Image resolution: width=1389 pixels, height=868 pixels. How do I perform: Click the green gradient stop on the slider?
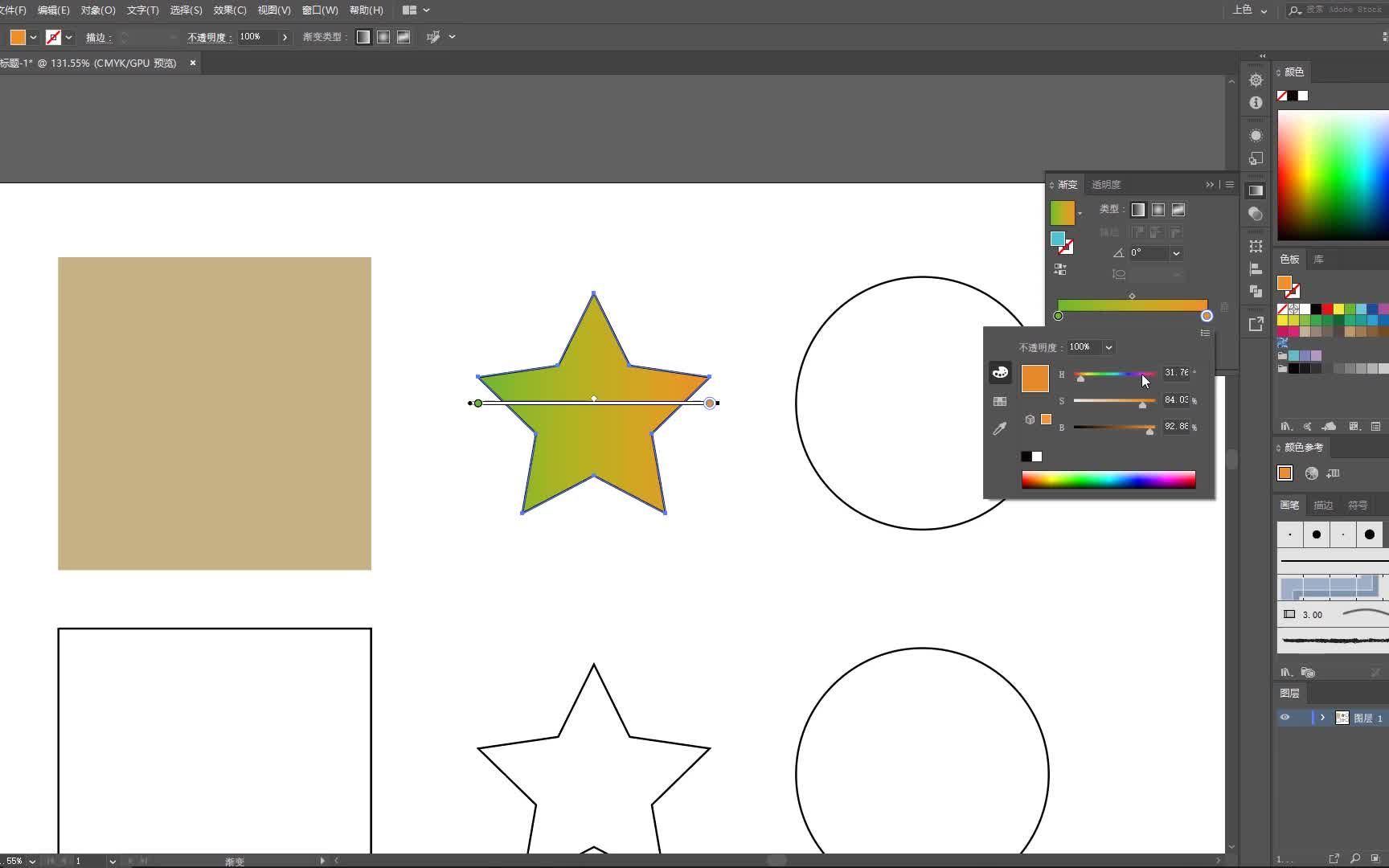point(1058,316)
